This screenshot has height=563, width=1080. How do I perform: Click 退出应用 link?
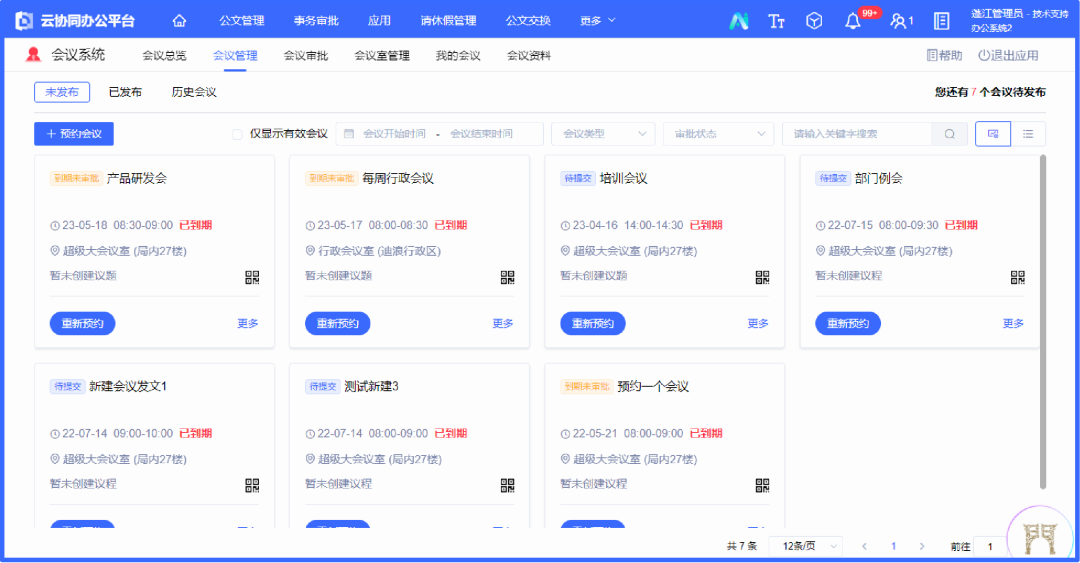tap(1008, 55)
